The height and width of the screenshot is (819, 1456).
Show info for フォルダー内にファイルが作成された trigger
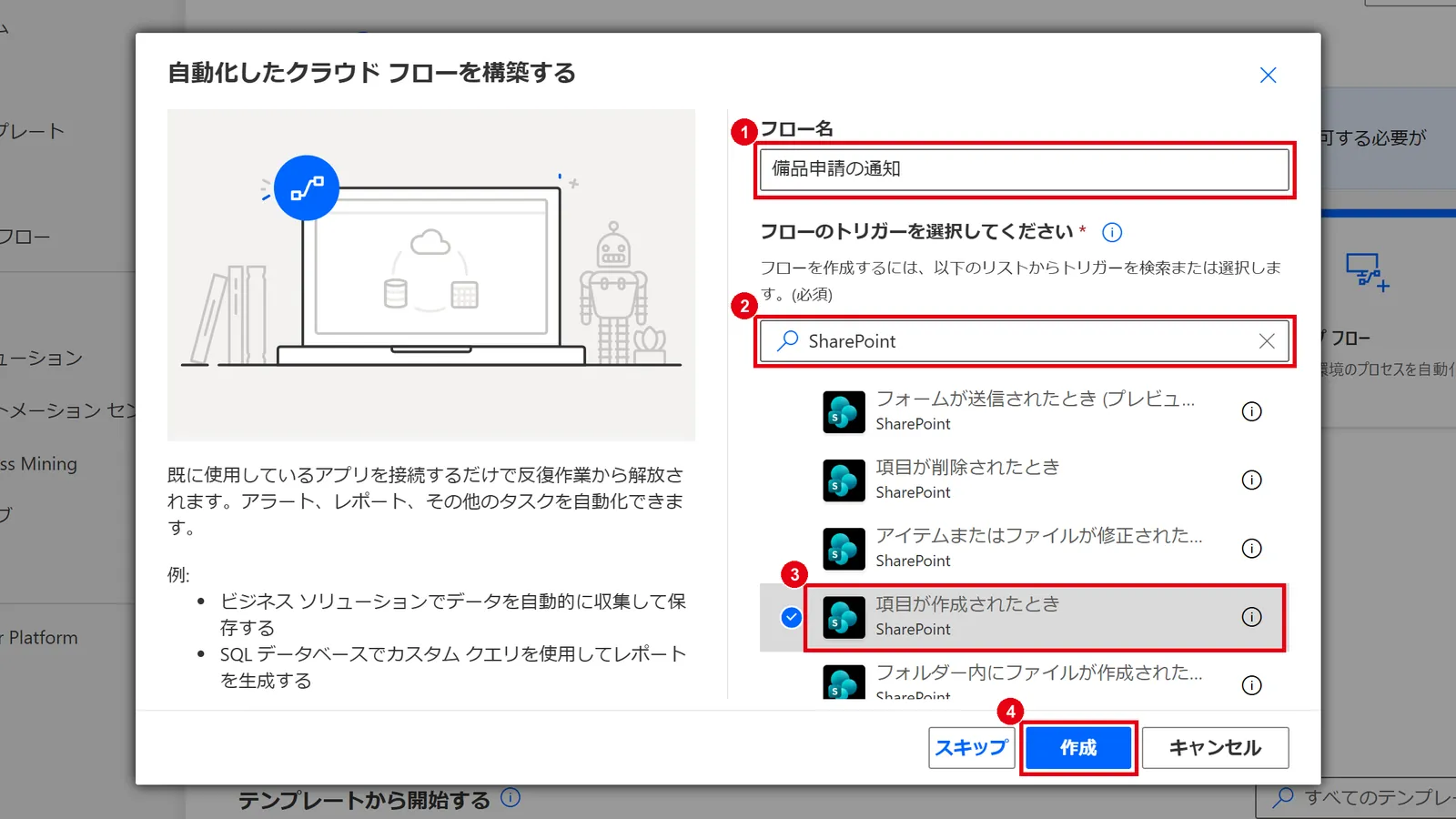1251,685
